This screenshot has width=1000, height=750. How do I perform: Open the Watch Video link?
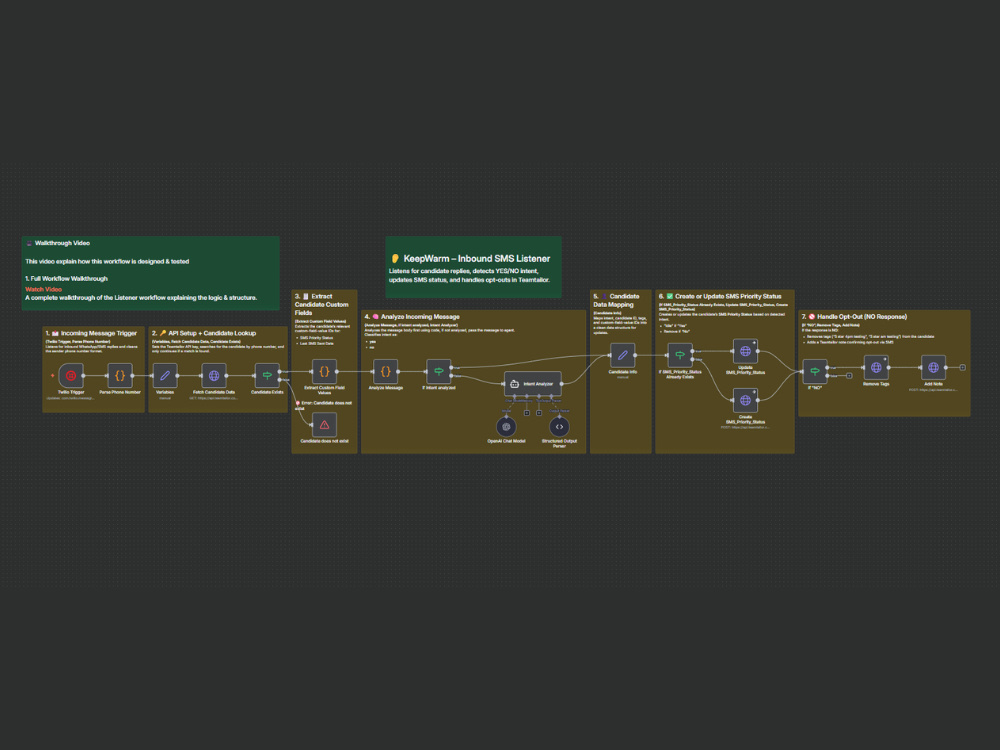[43, 290]
